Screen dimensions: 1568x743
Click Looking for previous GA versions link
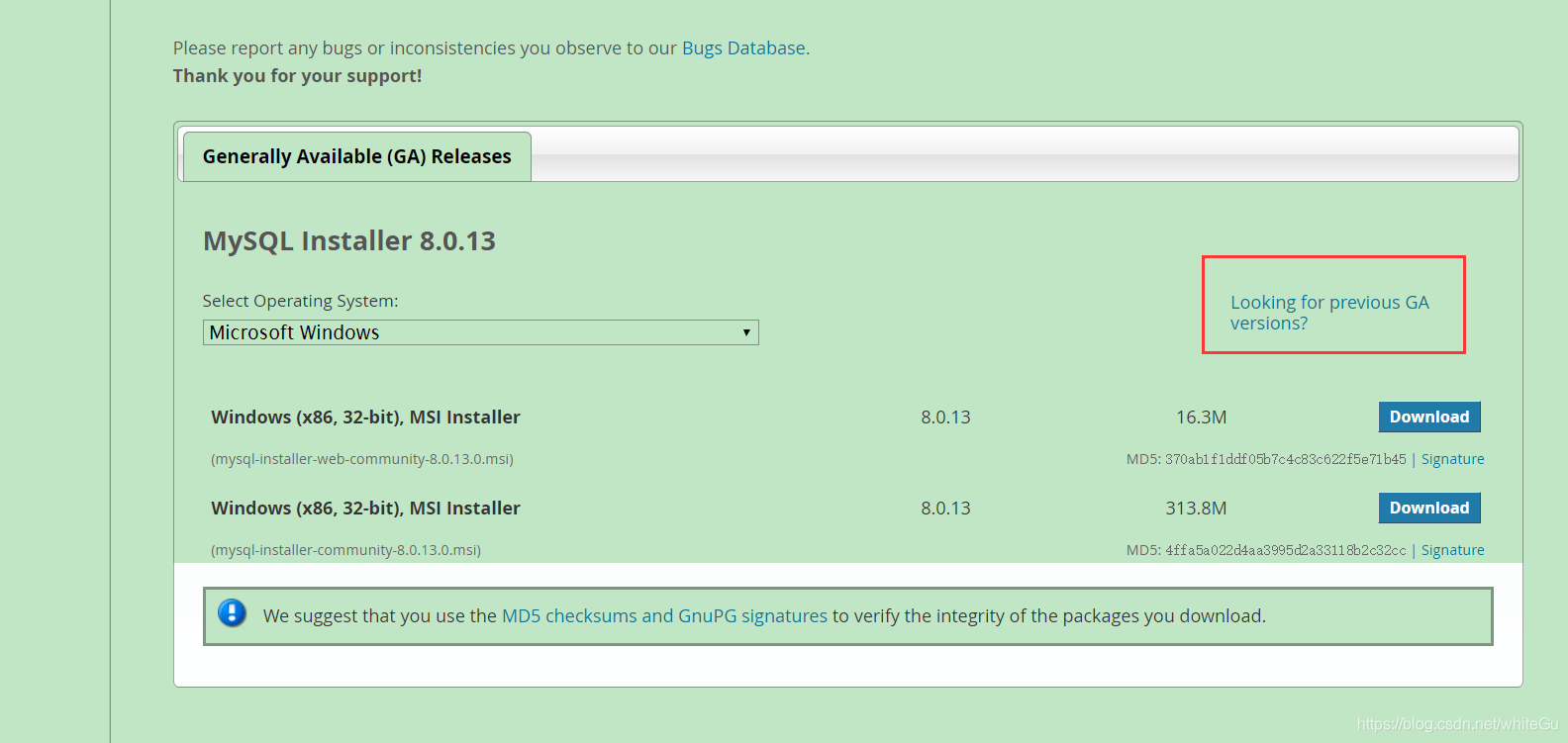(x=1329, y=313)
